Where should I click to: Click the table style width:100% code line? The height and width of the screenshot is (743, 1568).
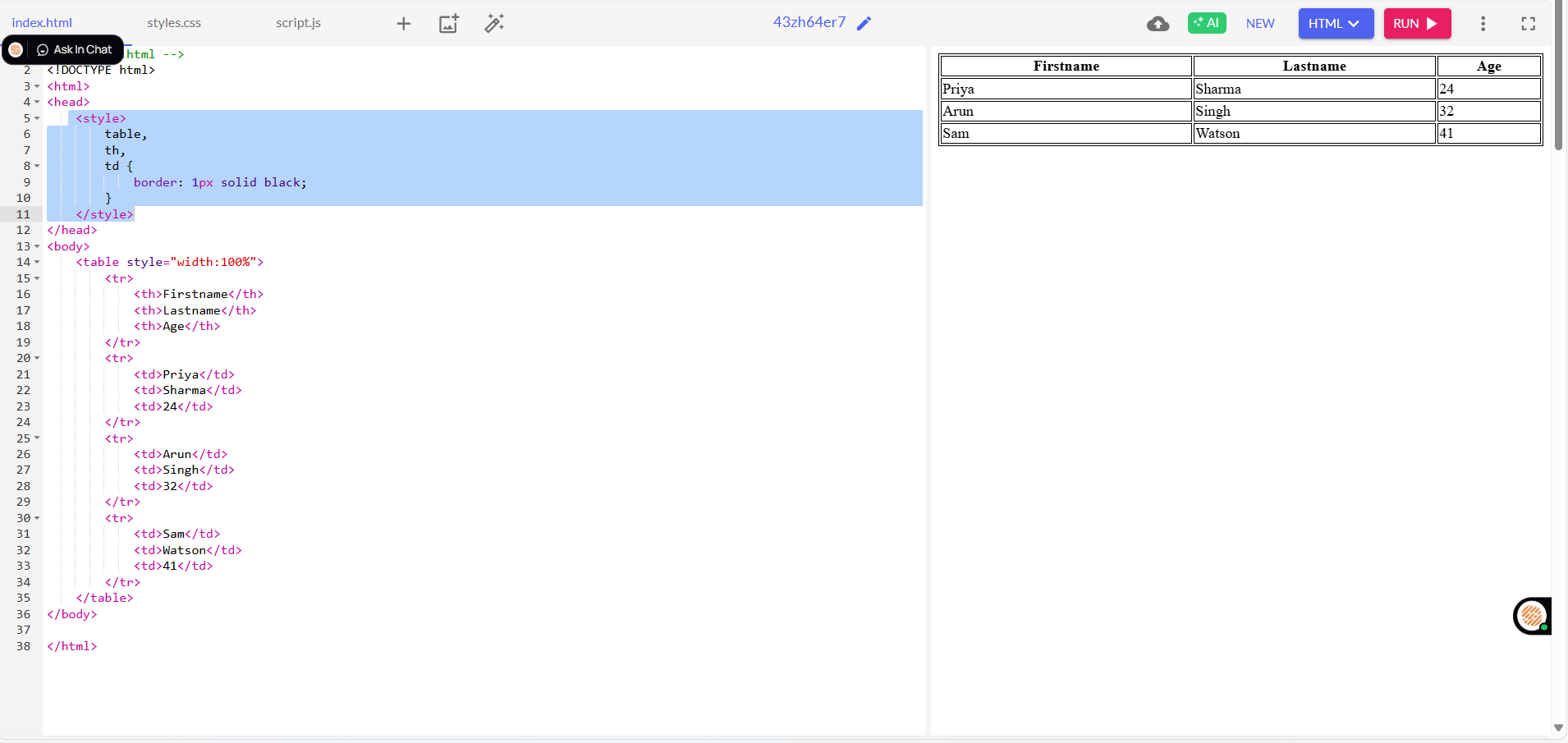point(170,263)
